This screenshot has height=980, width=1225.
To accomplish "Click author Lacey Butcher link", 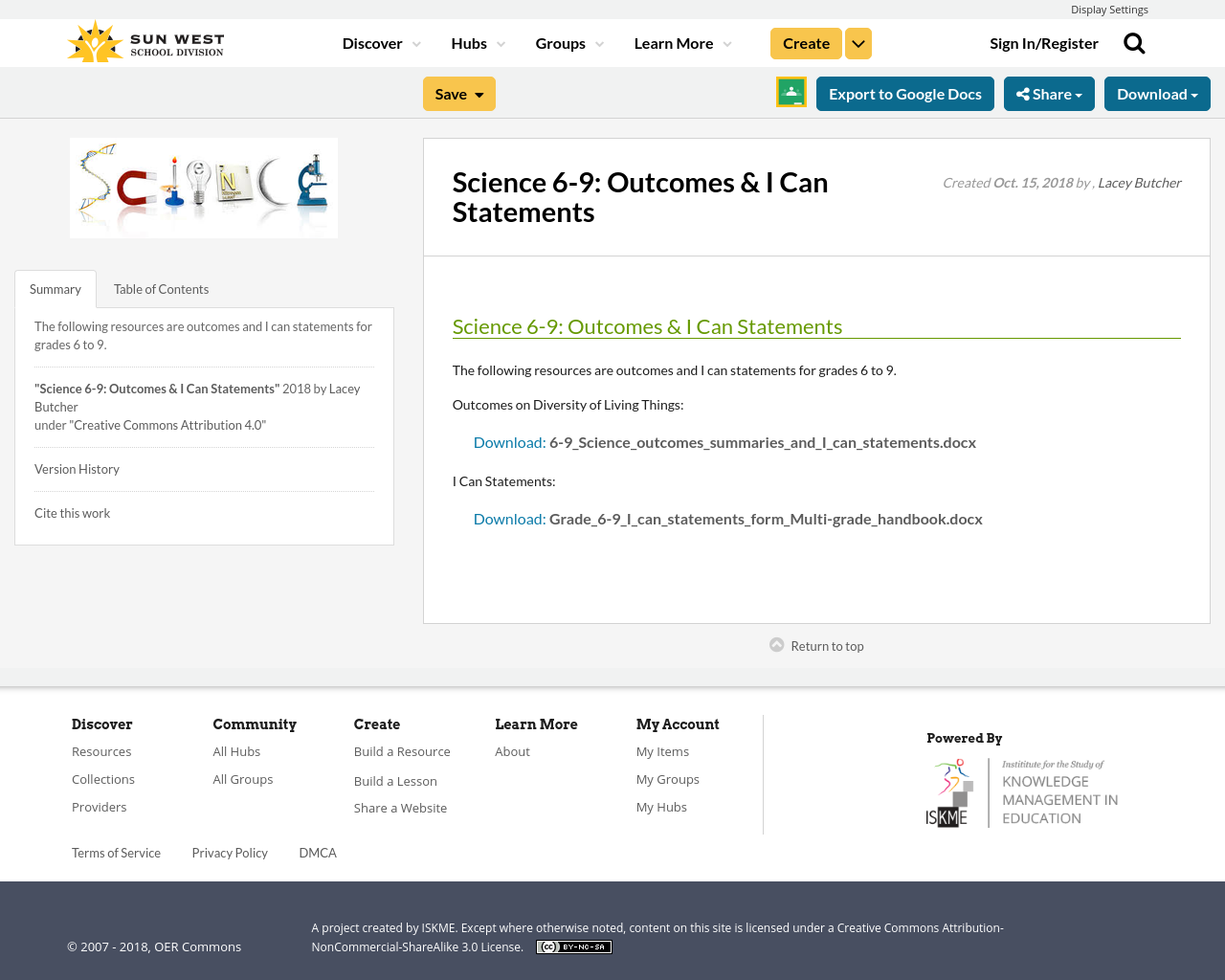I will point(1139,181).
